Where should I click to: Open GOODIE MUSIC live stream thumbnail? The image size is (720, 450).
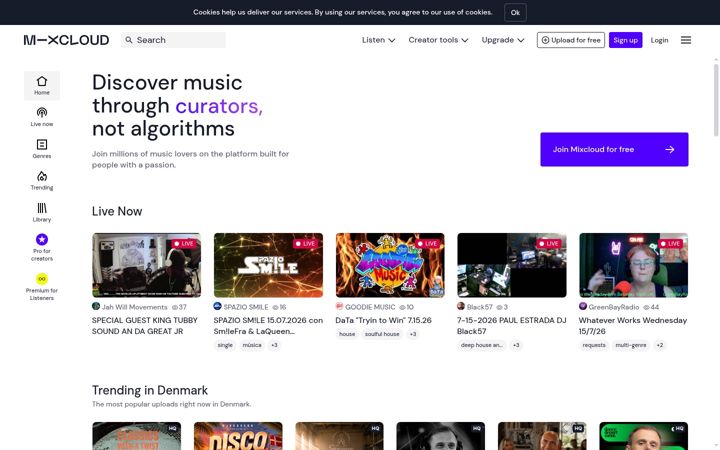pyautogui.click(x=390, y=265)
